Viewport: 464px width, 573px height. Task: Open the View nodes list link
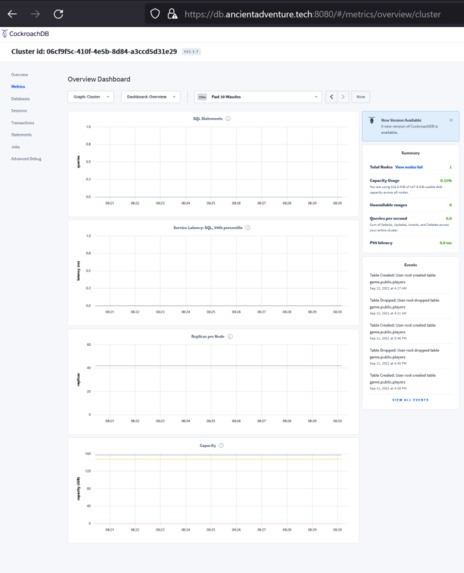[x=409, y=167]
